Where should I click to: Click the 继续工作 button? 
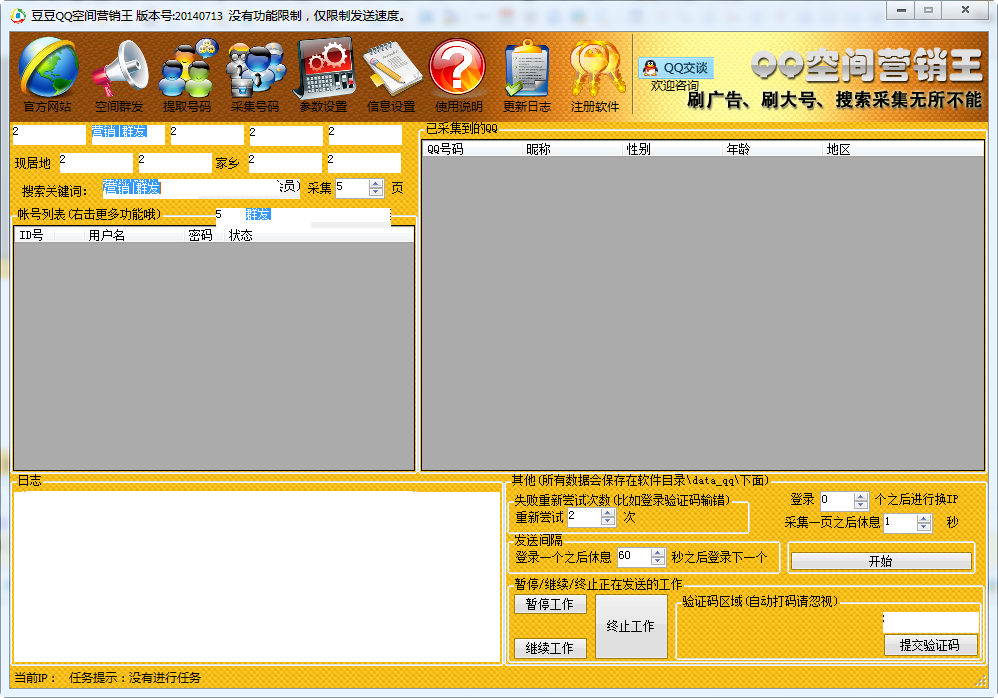point(550,648)
